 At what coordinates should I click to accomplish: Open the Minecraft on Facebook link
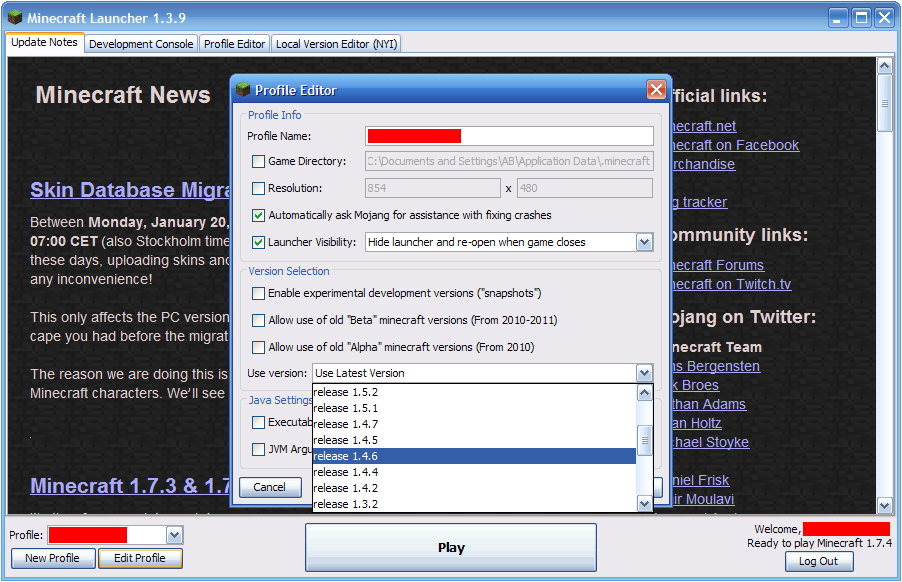pyautogui.click(x=735, y=146)
